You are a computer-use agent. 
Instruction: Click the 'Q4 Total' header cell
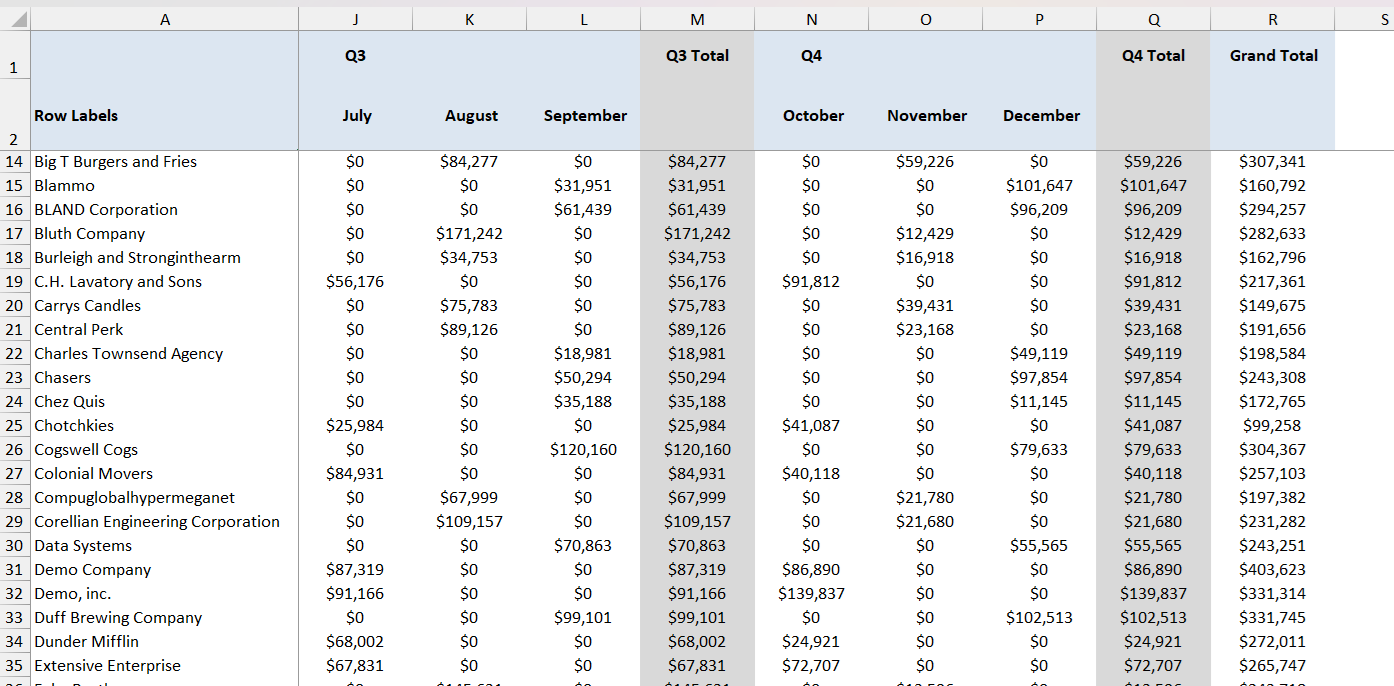click(x=1154, y=56)
